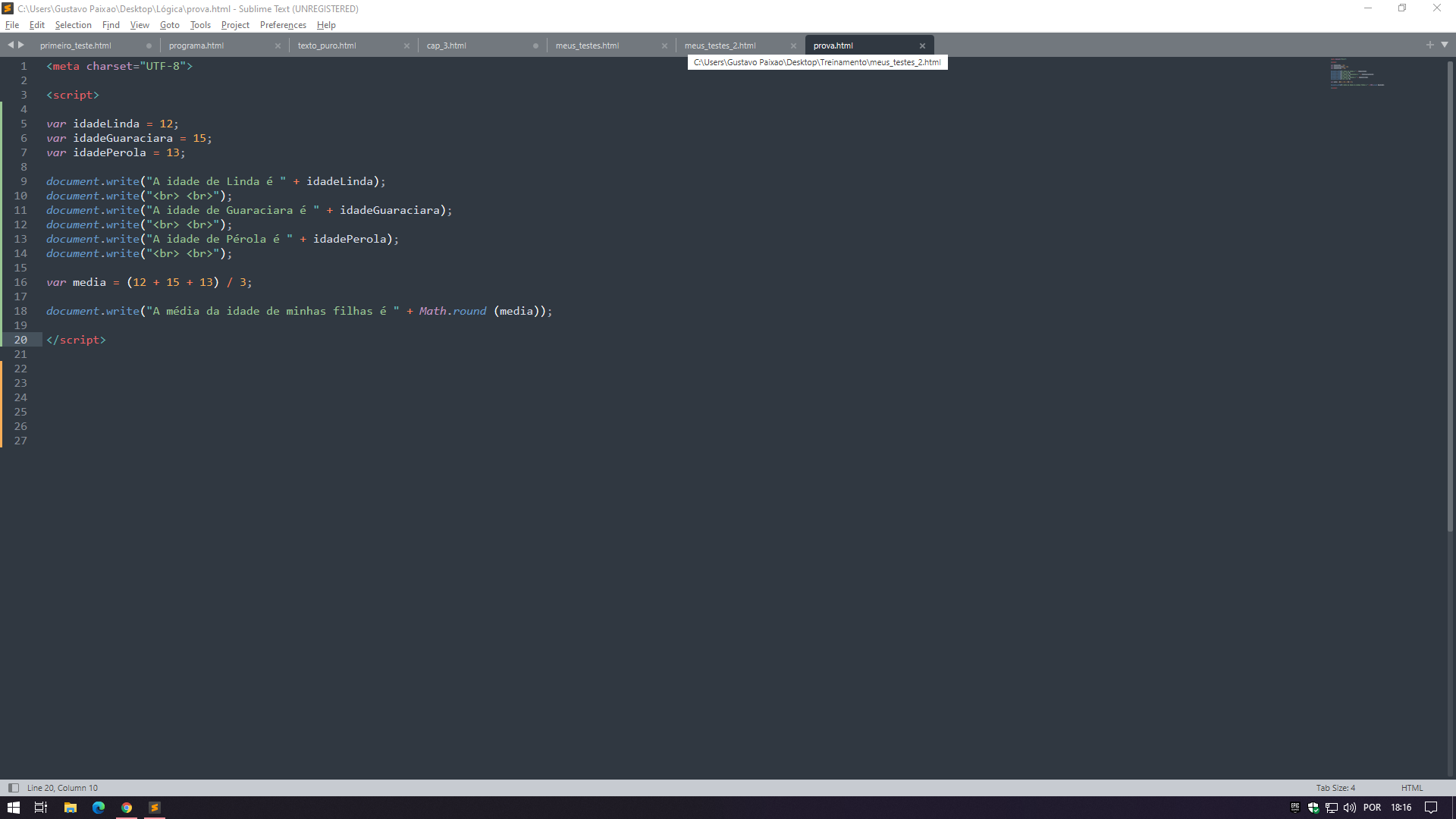Click Sublime Text taskbar icon

coord(154,808)
